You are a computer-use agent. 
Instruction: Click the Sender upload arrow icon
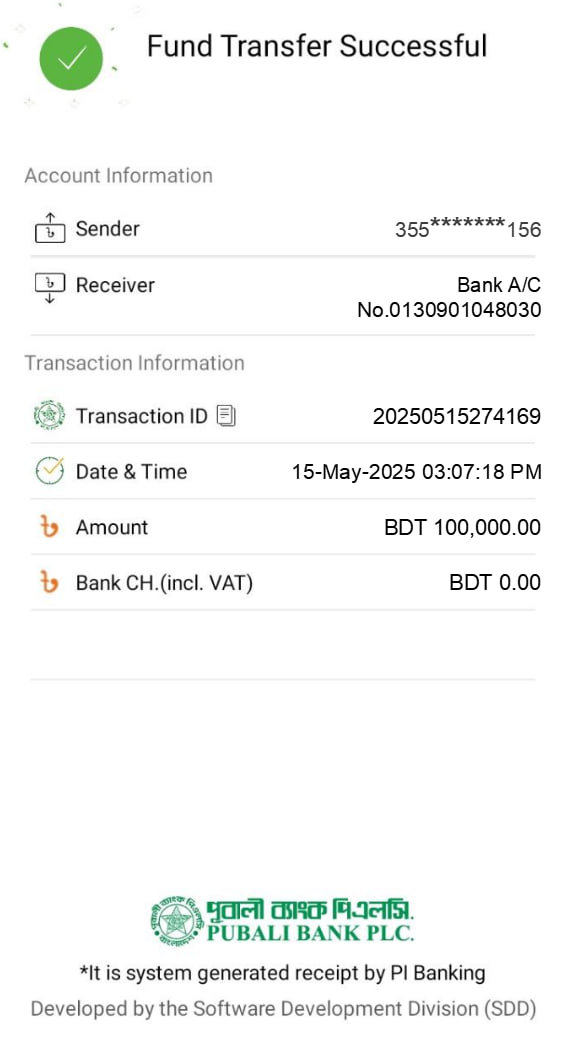(x=50, y=228)
